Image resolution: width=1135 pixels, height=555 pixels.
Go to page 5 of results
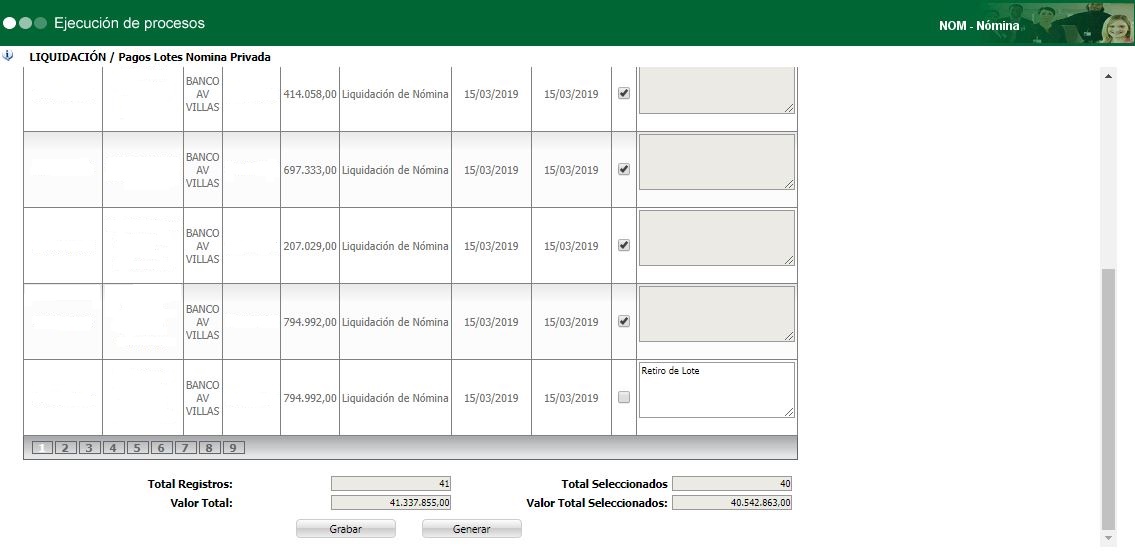pyautogui.click(x=137, y=448)
